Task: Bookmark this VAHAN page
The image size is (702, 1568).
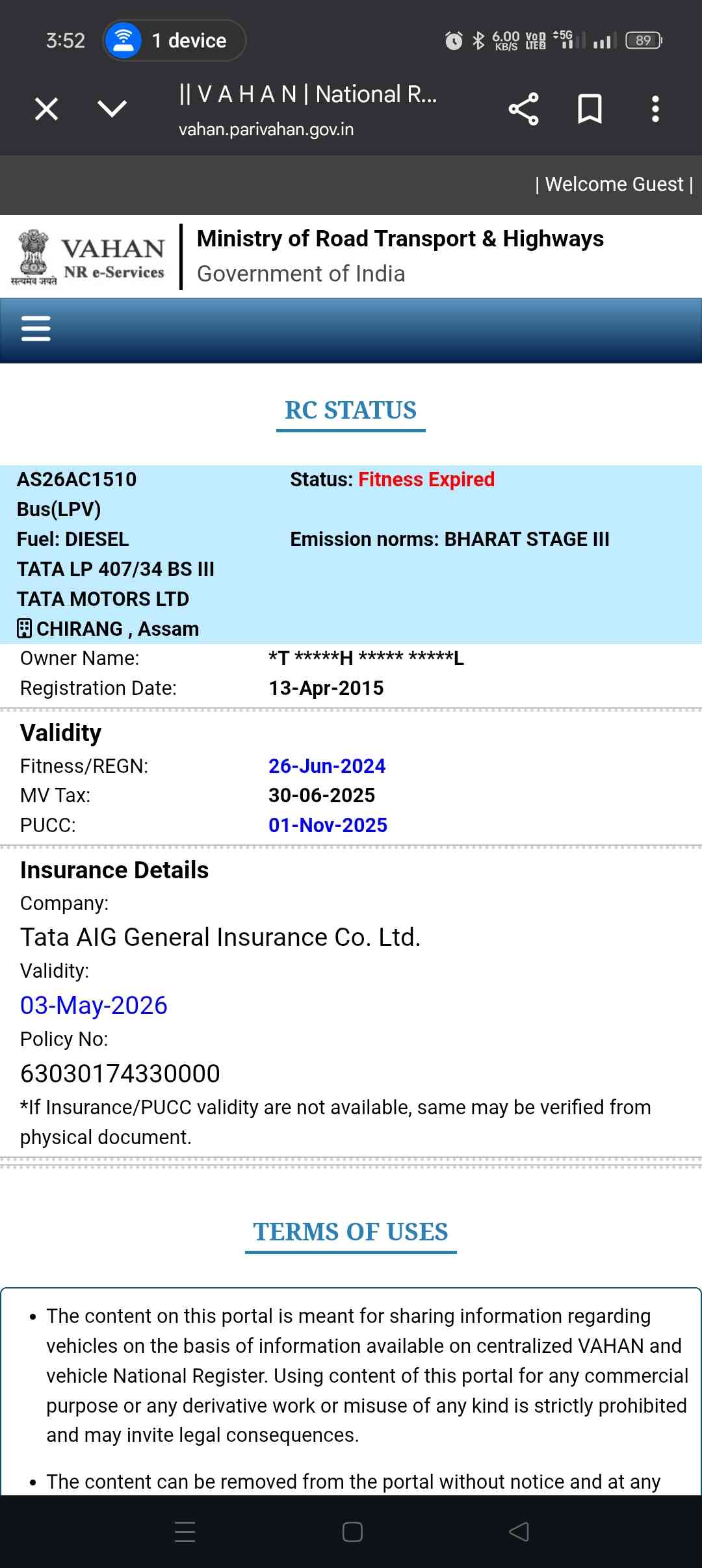Action: 590,109
